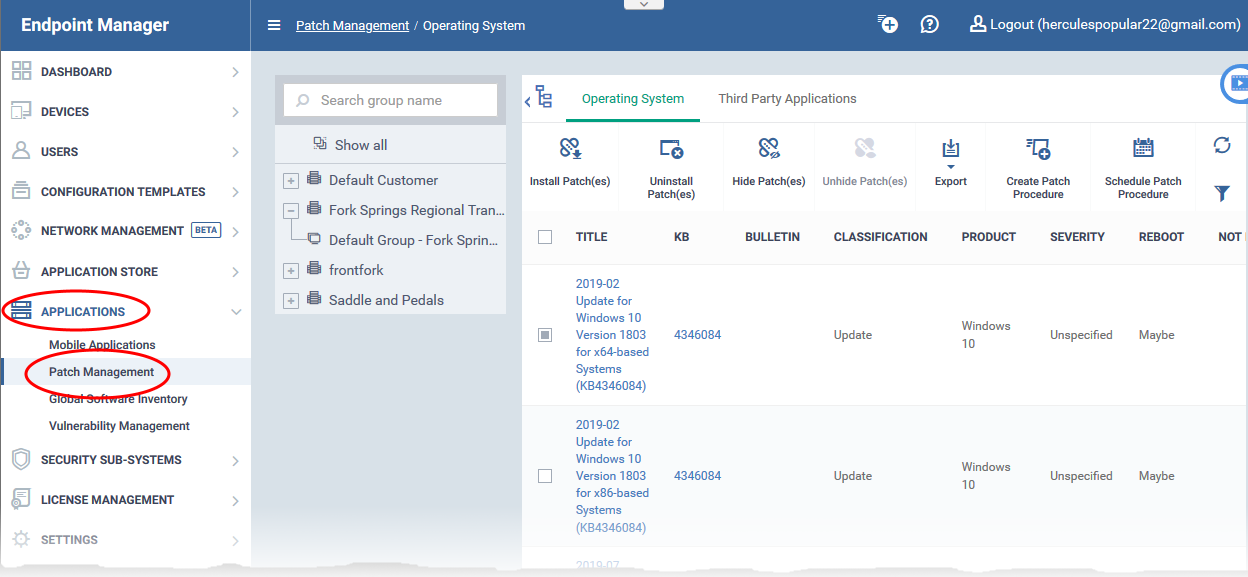Switch to Third Party Applications tab
Screen dimensions: 1248x577
[787, 99]
